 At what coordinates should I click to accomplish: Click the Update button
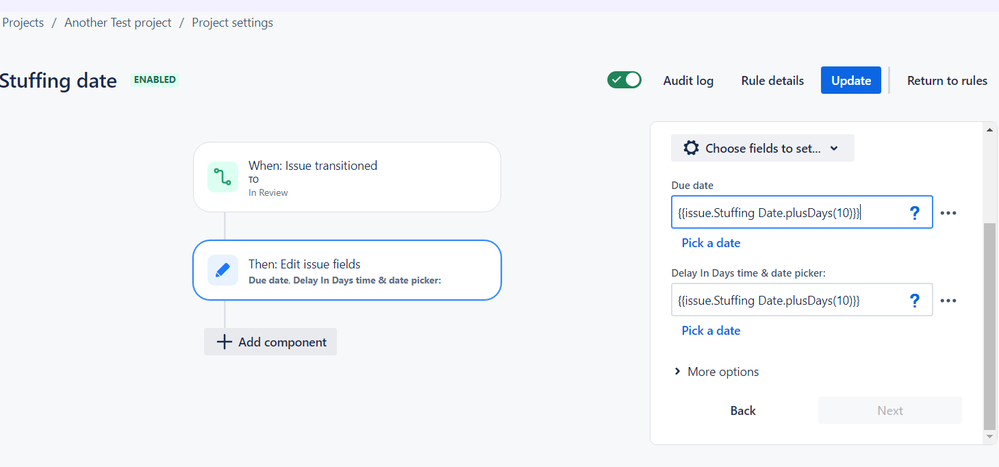pos(851,81)
